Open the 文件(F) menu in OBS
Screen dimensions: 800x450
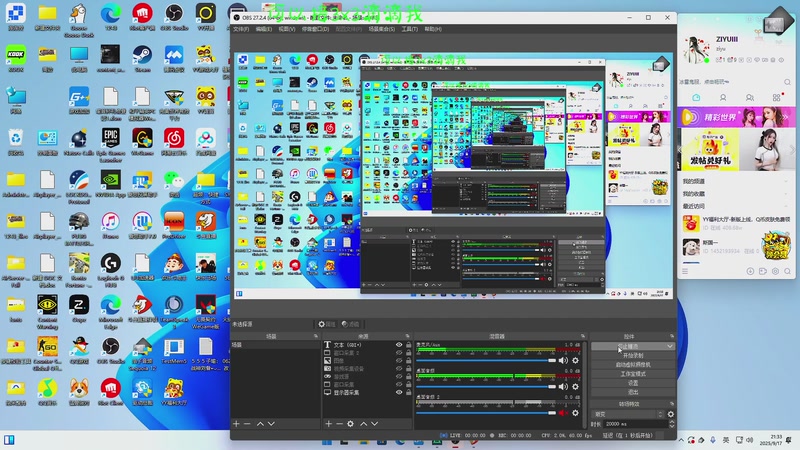pos(241,29)
